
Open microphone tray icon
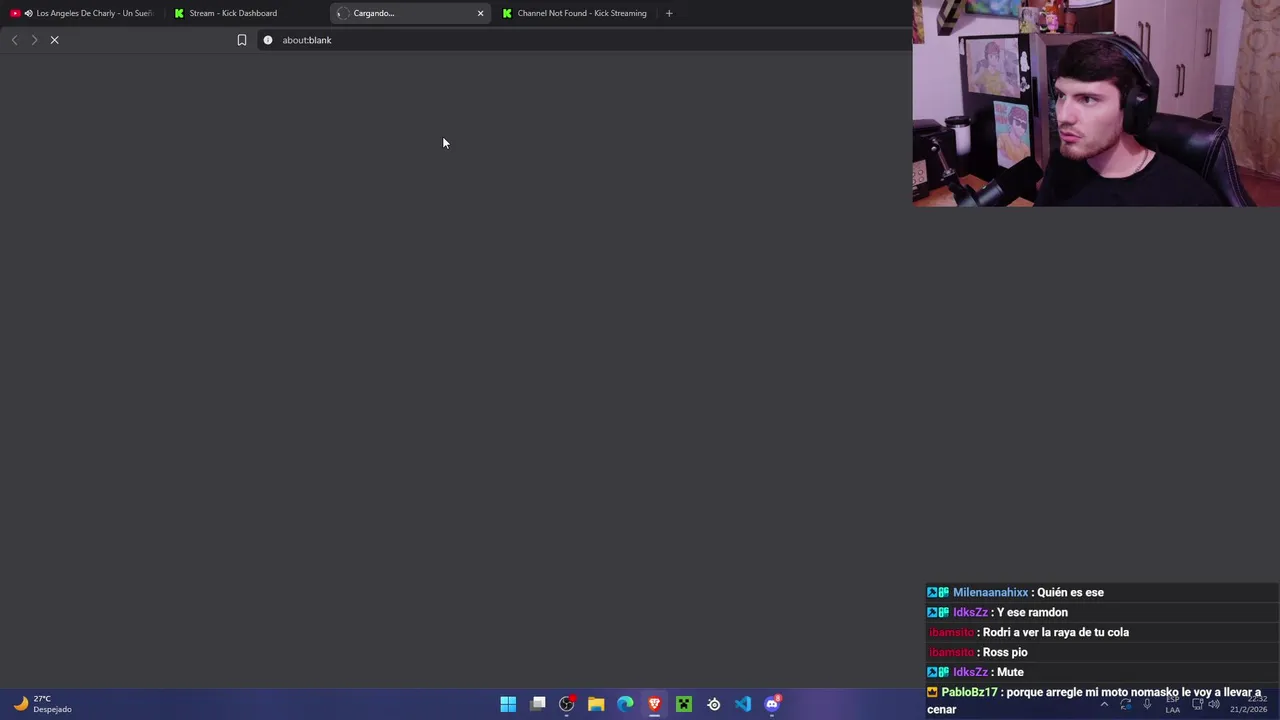(x=1147, y=704)
